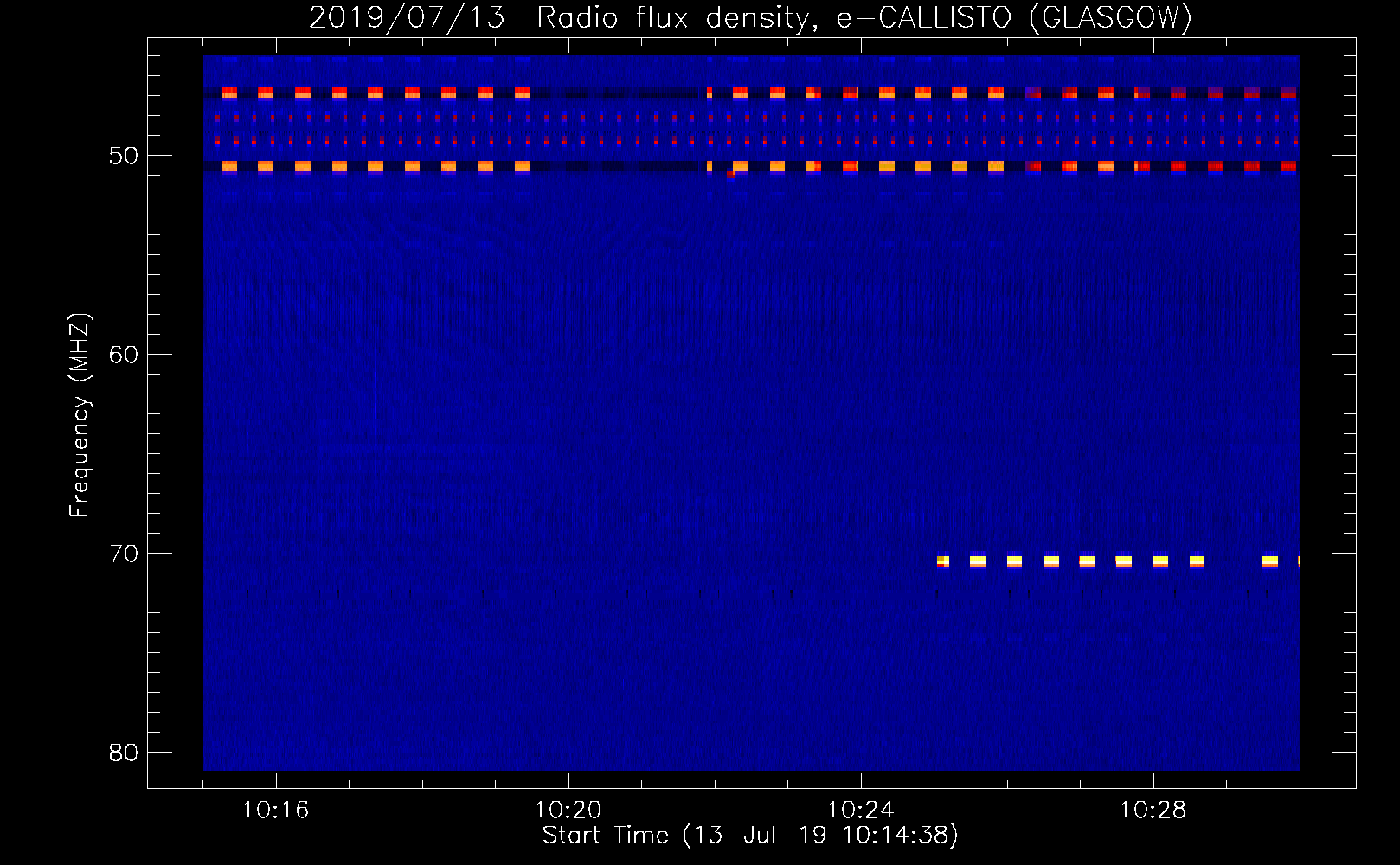Click the "Frequency (MHZ)" axis label
Viewport: 1400px width, 865px height.
tap(80, 415)
